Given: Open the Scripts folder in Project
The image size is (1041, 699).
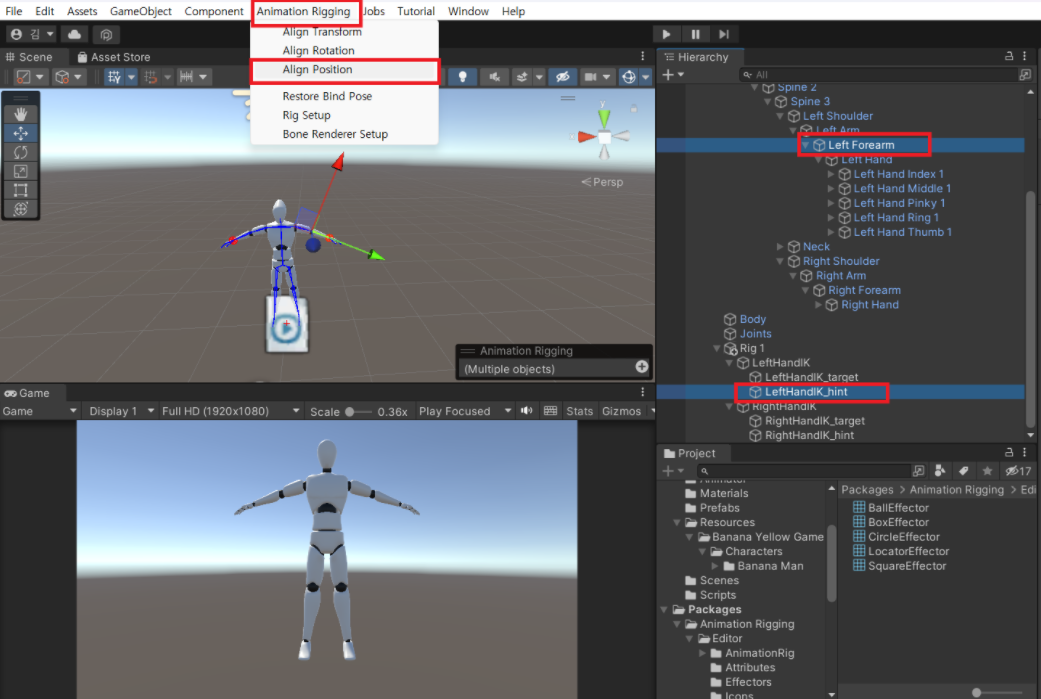Looking at the screenshot, I should click(718, 595).
